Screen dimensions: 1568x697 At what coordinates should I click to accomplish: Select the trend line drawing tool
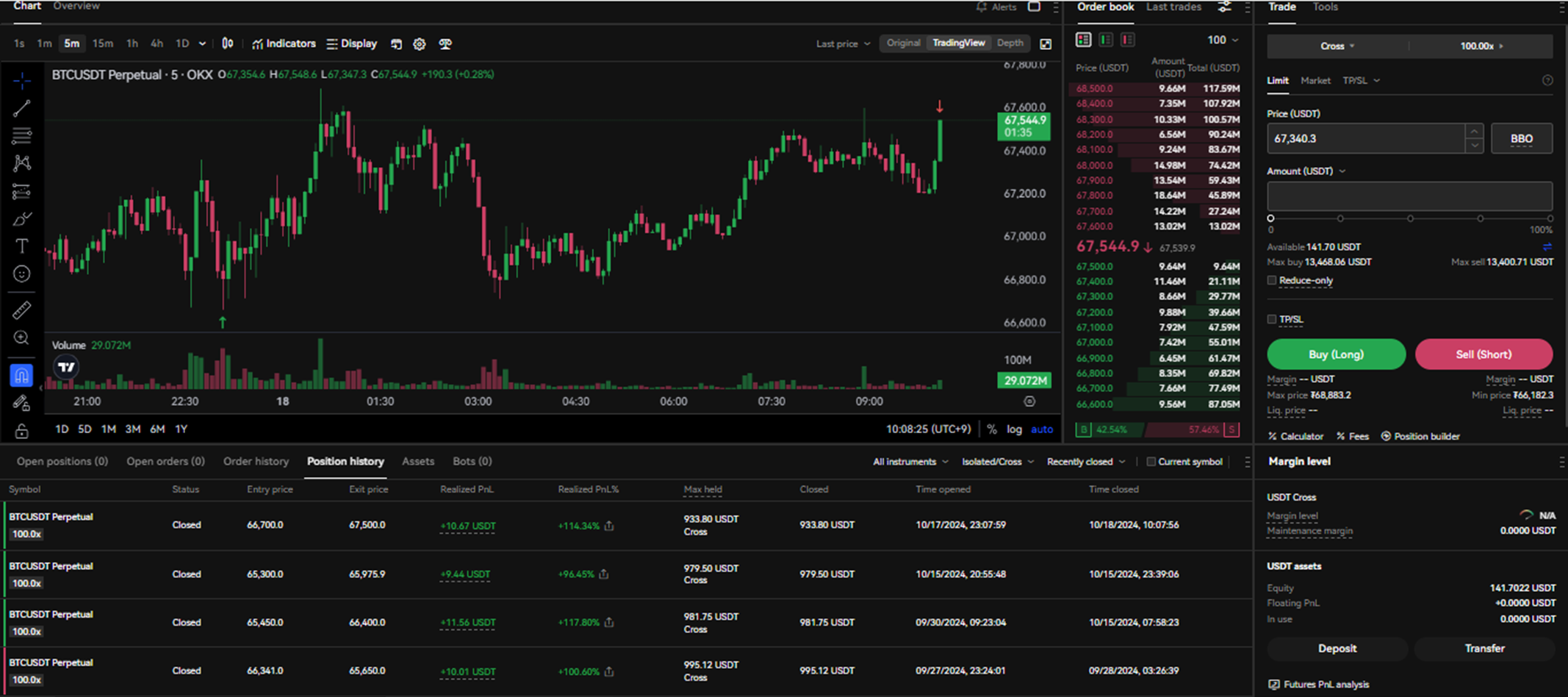point(22,109)
